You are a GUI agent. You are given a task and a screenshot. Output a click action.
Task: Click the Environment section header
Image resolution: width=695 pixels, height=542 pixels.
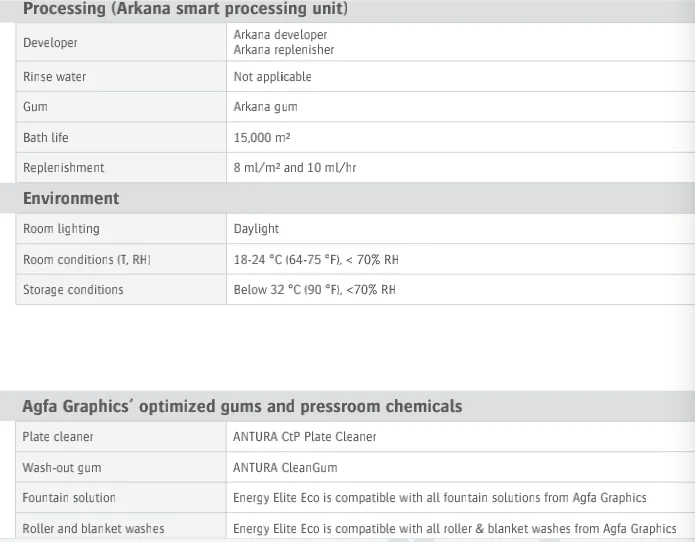coord(71,198)
